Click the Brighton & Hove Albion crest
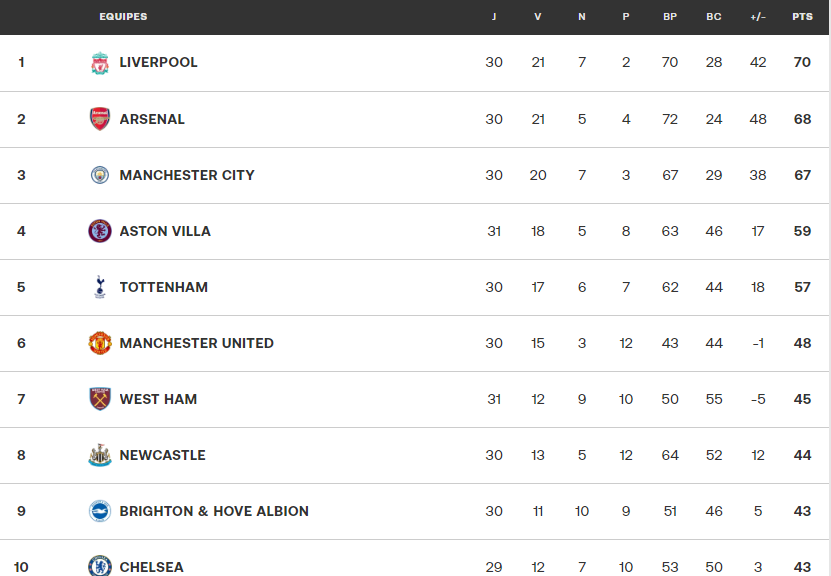The image size is (831, 576). coord(100,511)
